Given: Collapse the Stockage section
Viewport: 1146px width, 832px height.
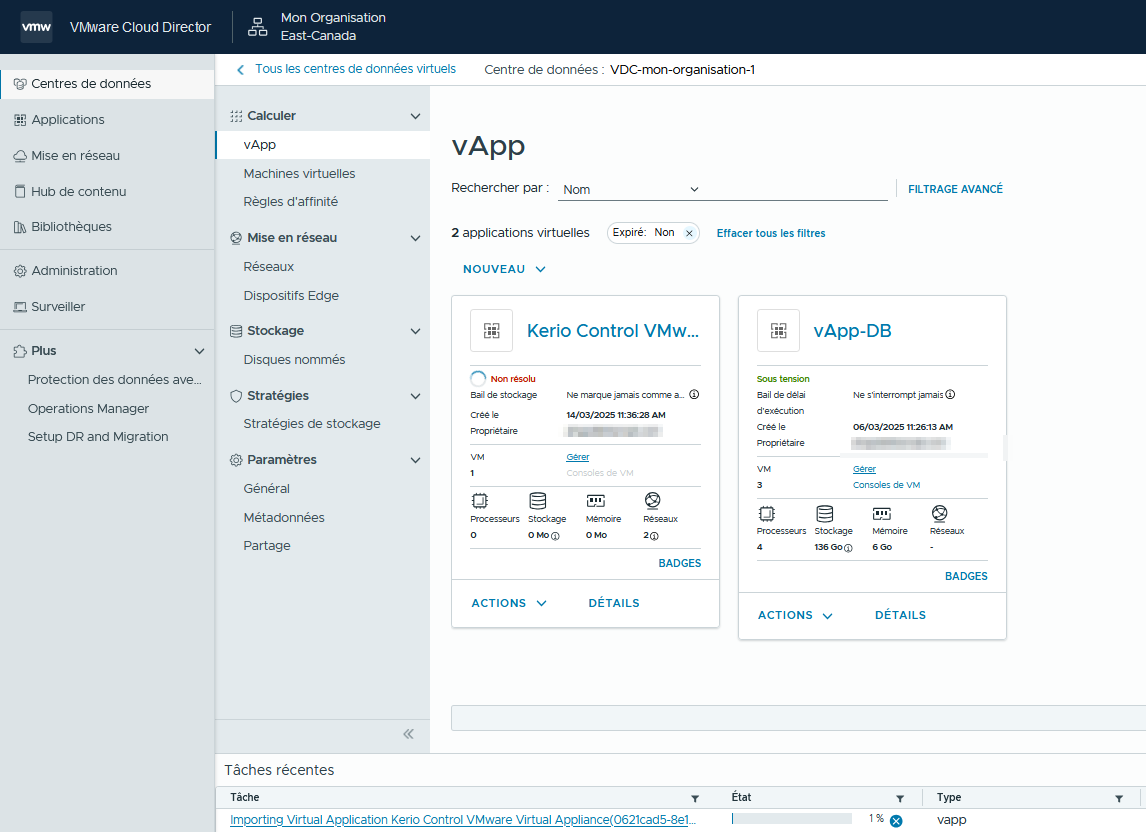Looking at the screenshot, I should coord(415,331).
